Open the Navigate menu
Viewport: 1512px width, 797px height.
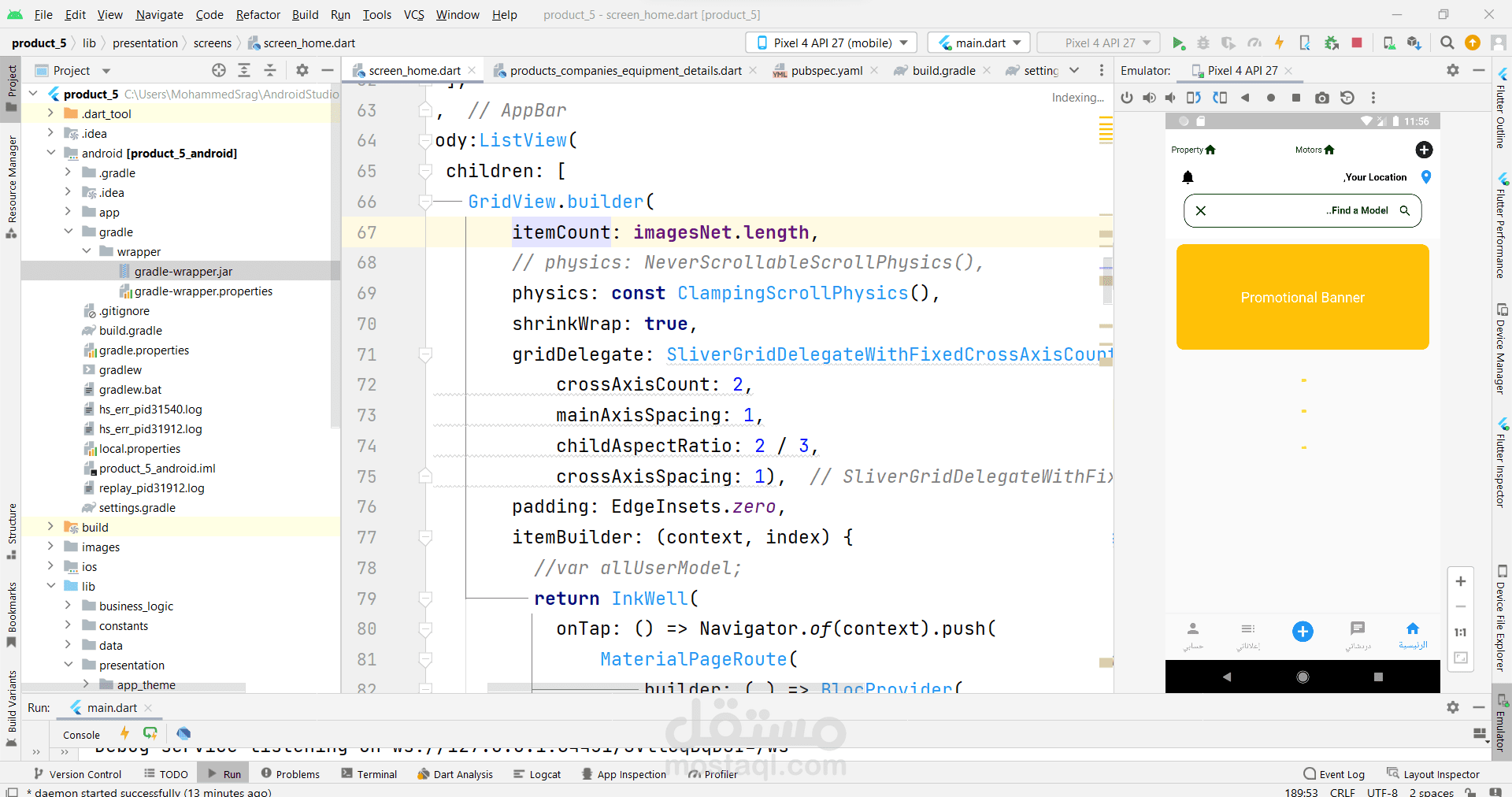pos(159,14)
